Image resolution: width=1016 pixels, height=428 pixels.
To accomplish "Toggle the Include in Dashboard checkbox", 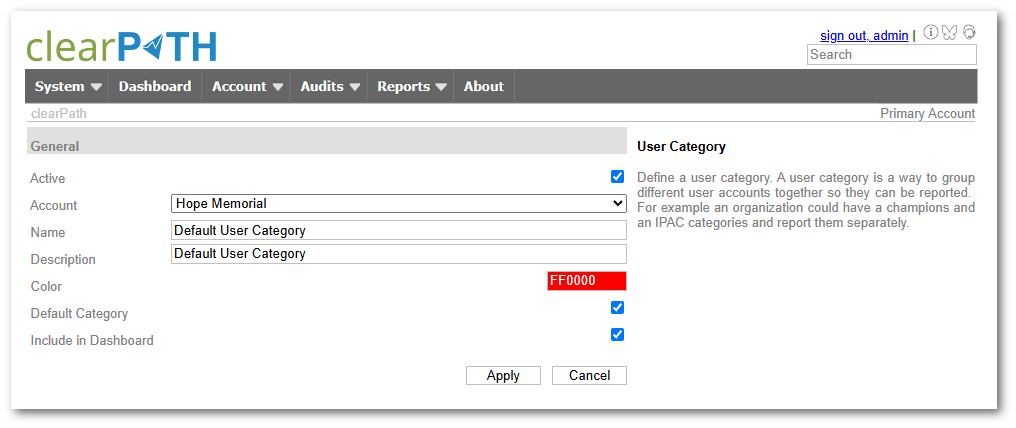I will 618,335.
